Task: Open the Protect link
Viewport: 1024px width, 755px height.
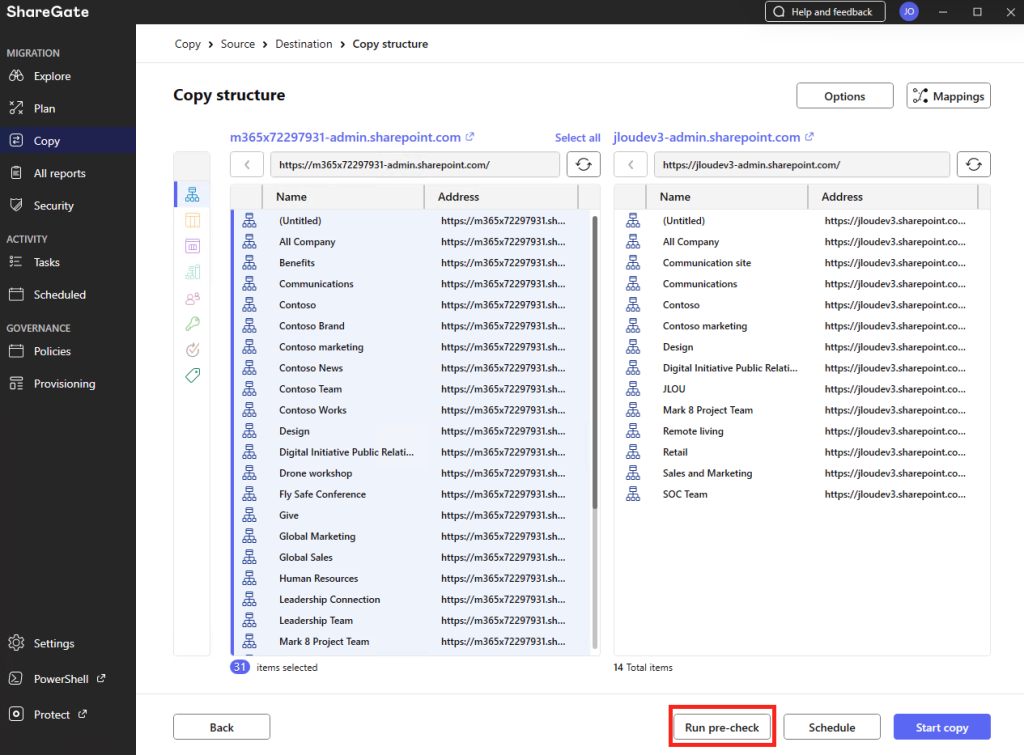Action: (x=52, y=715)
